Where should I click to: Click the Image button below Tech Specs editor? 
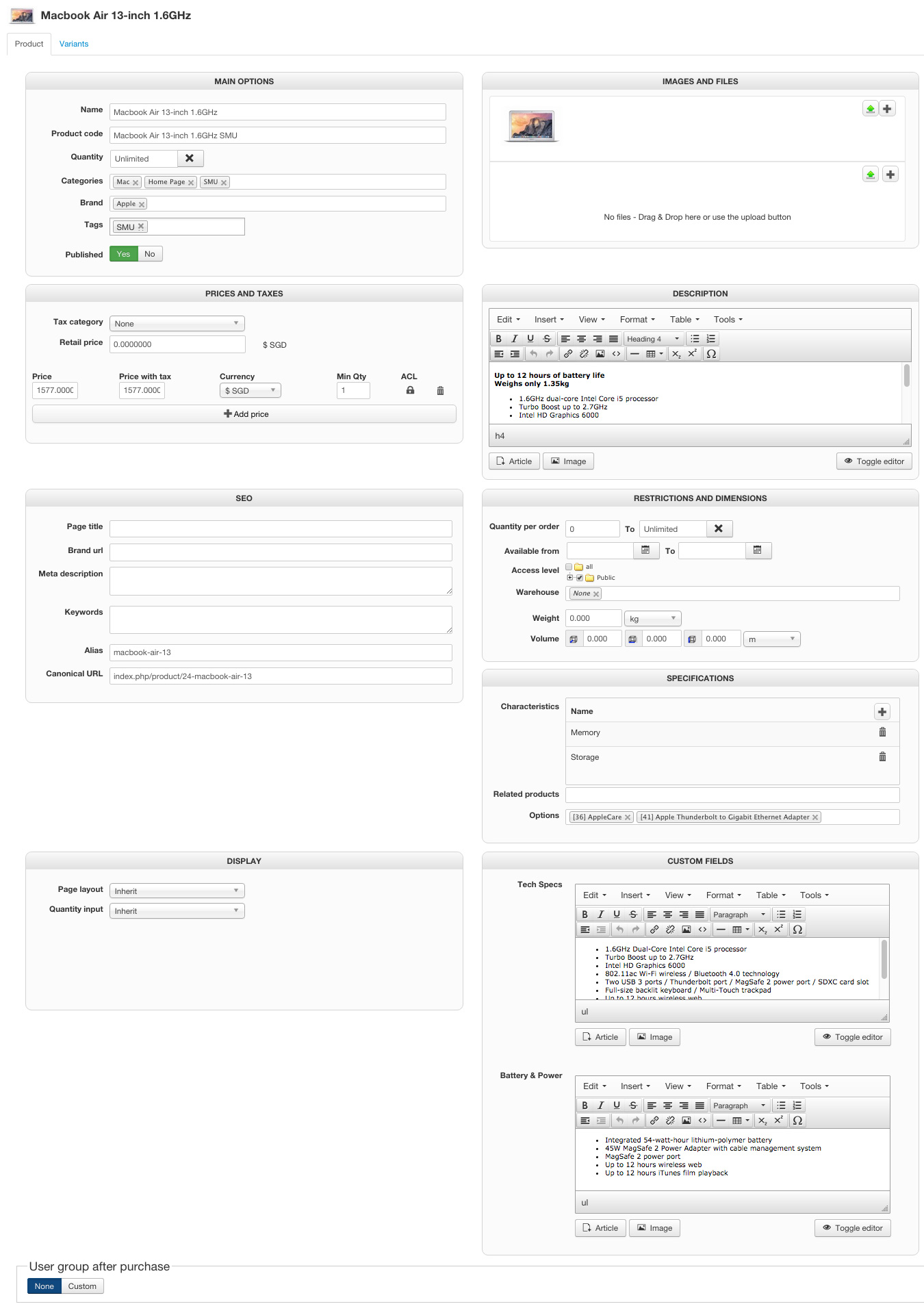(x=654, y=1037)
